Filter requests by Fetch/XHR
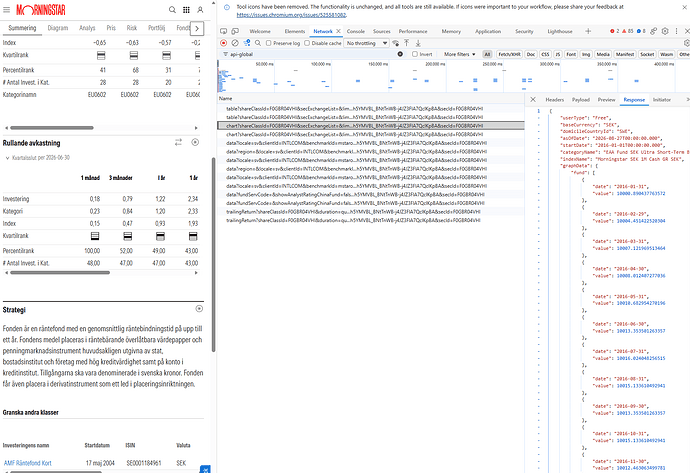This screenshot has height=473, width=690. point(509,54)
